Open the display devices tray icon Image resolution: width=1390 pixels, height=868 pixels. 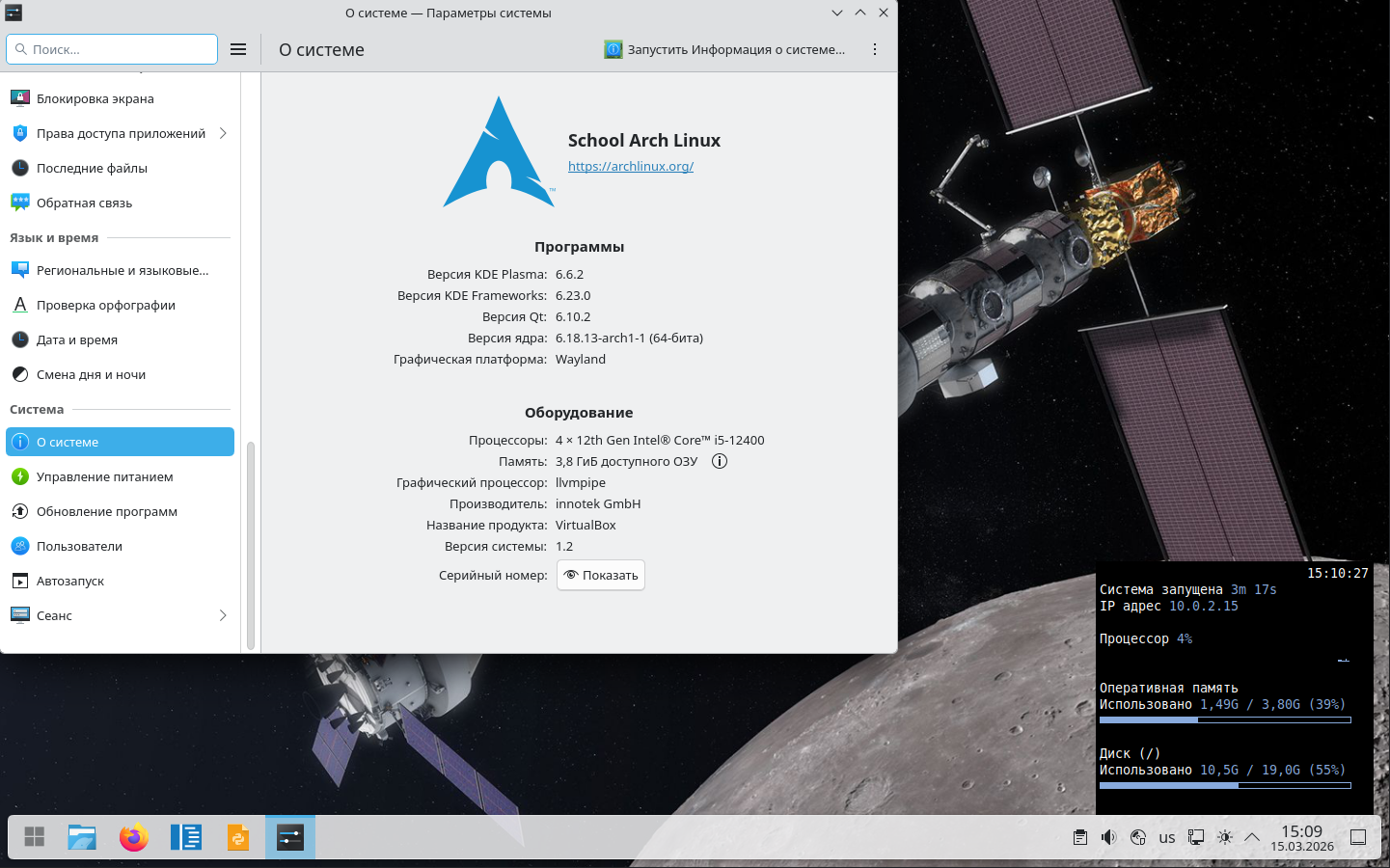(1196, 837)
